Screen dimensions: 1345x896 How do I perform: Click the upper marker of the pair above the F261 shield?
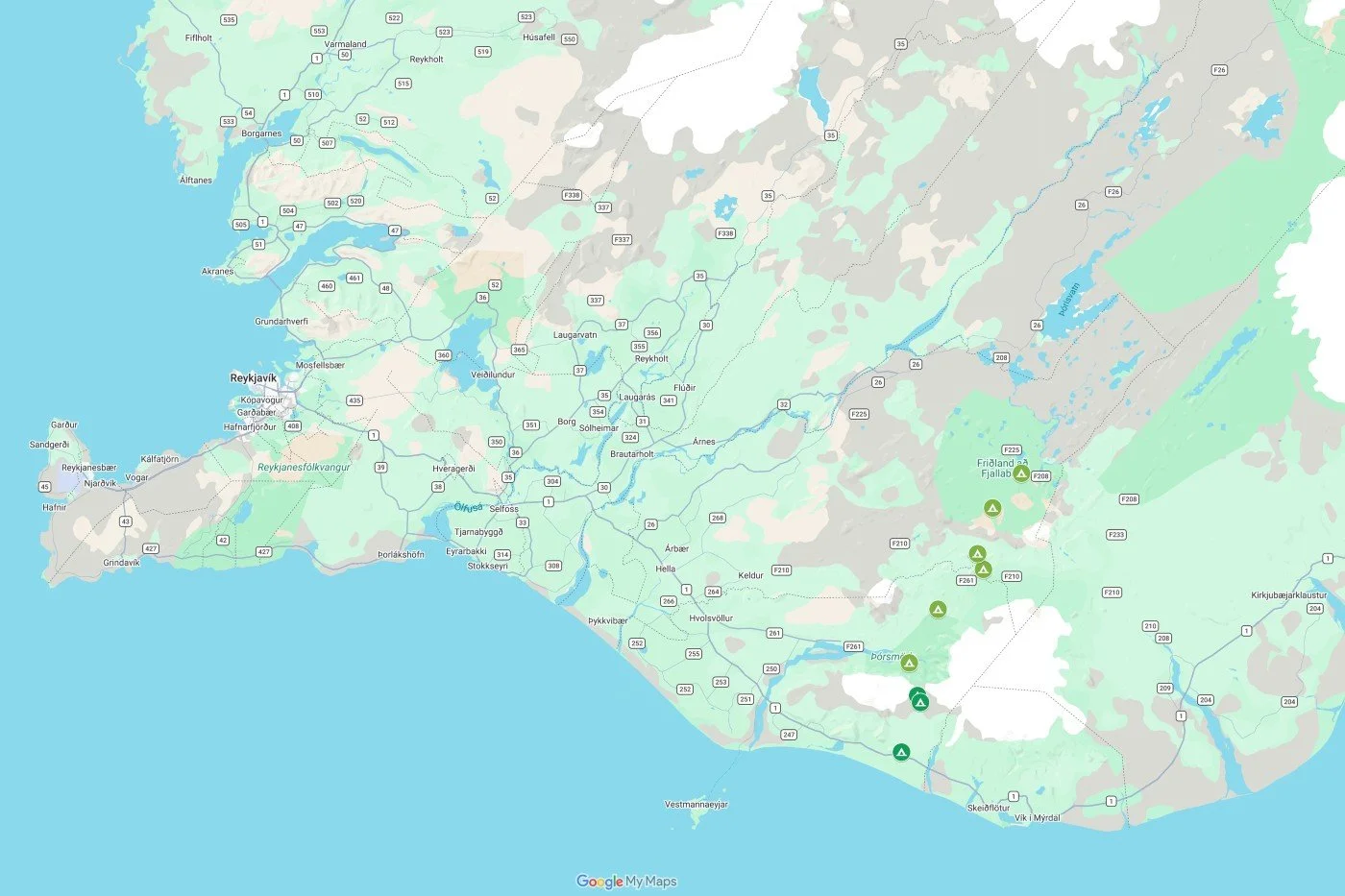pos(977,554)
